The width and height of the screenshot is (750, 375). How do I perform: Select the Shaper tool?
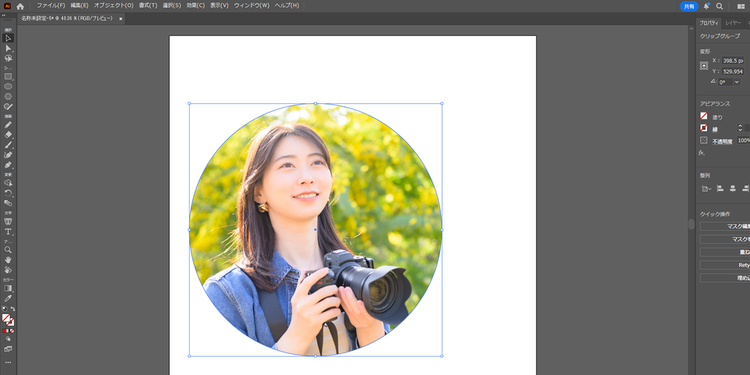pyautogui.click(x=8, y=106)
